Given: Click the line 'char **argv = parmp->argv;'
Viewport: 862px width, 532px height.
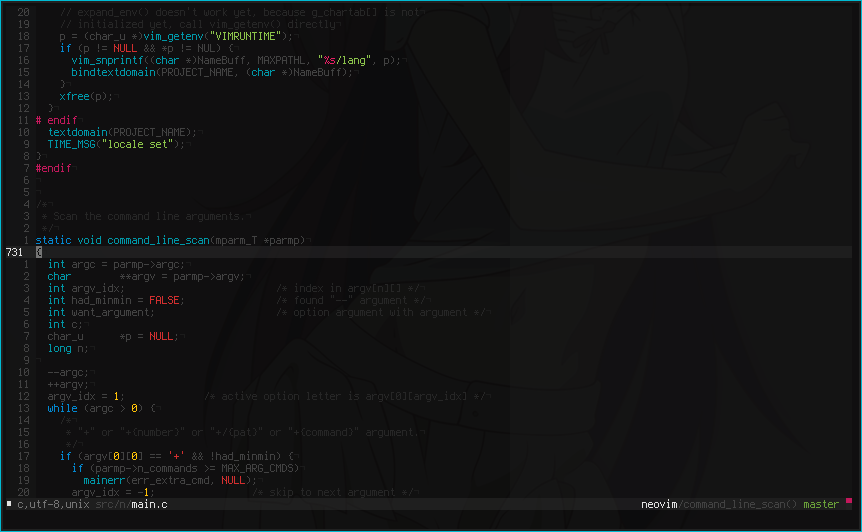Looking at the screenshot, I should (x=146, y=276).
